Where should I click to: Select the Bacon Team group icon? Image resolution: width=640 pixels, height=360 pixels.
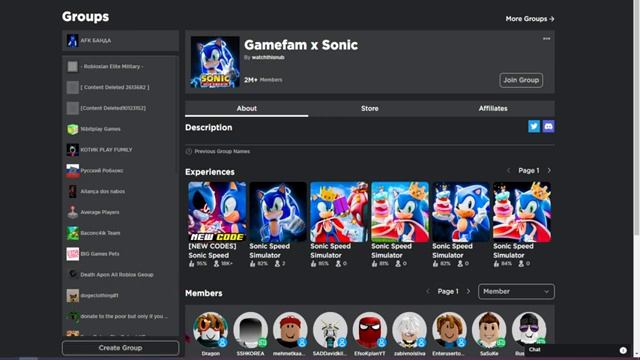(x=72, y=233)
